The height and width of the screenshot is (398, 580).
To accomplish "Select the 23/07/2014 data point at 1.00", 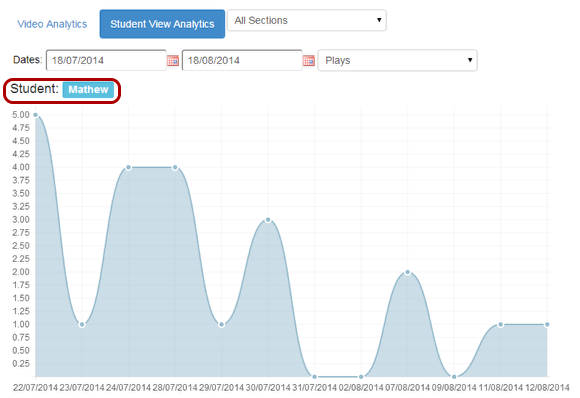I will (x=82, y=325).
